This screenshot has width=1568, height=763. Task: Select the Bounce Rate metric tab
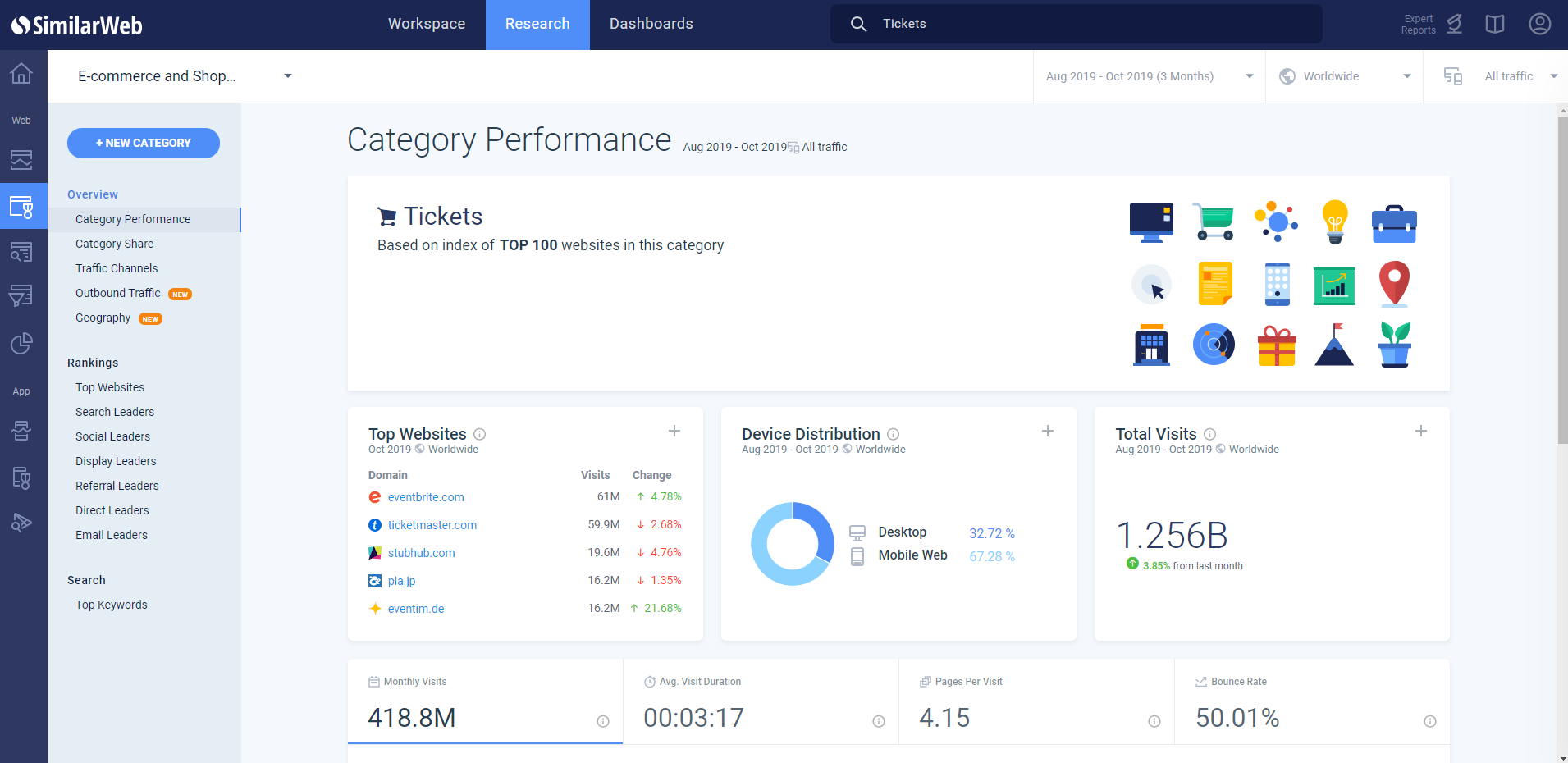point(1312,701)
